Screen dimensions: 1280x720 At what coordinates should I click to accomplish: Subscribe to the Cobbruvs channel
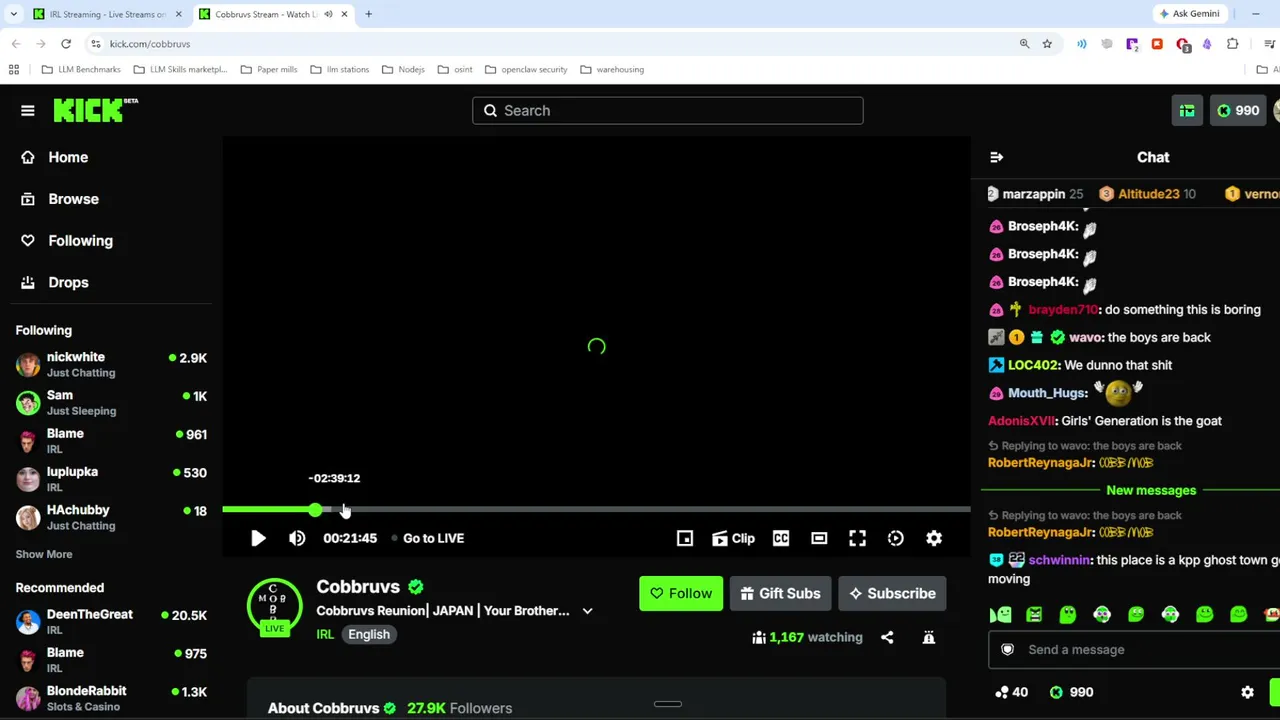tap(892, 593)
